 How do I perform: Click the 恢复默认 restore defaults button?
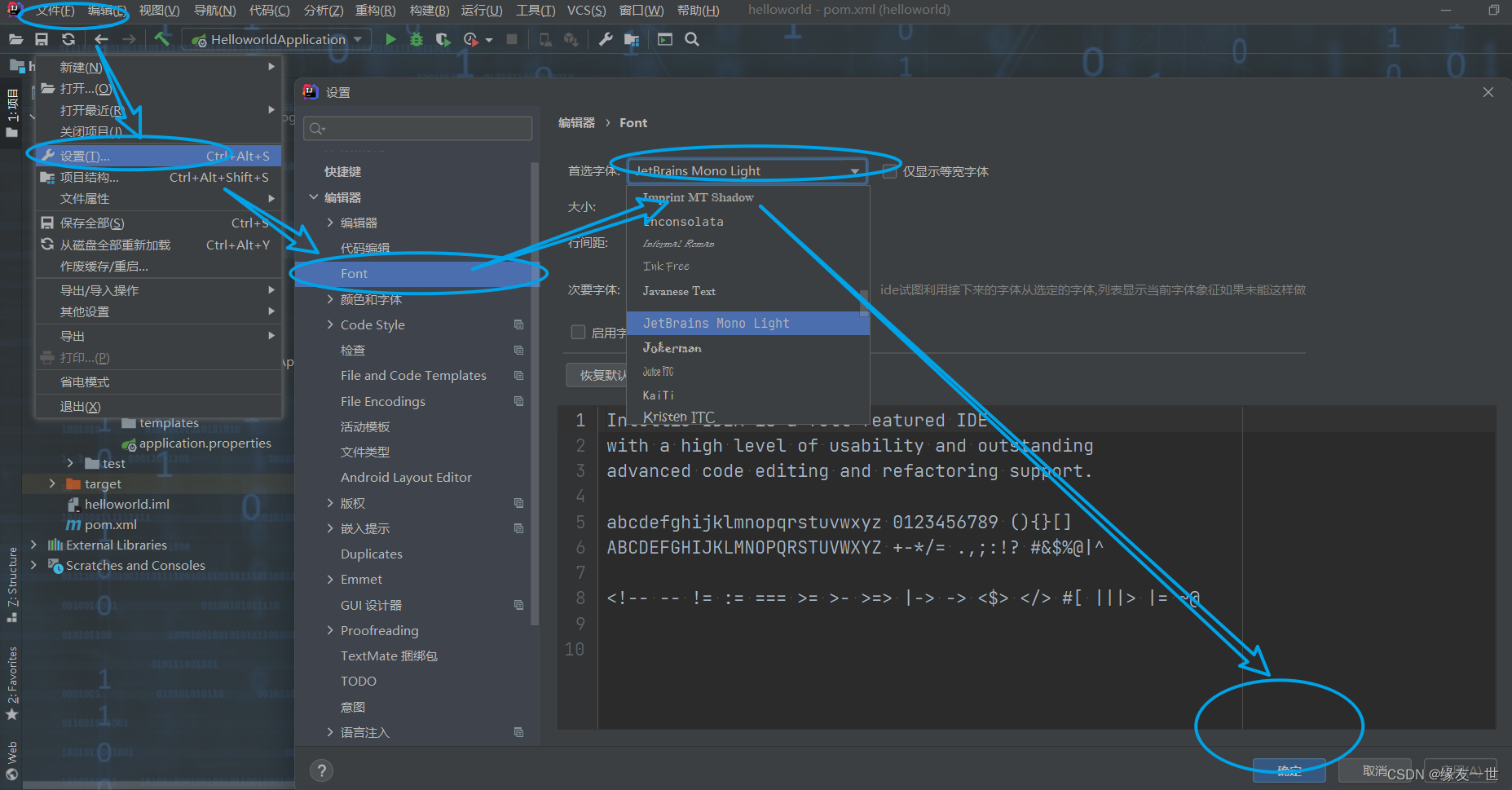pos(597,375)
